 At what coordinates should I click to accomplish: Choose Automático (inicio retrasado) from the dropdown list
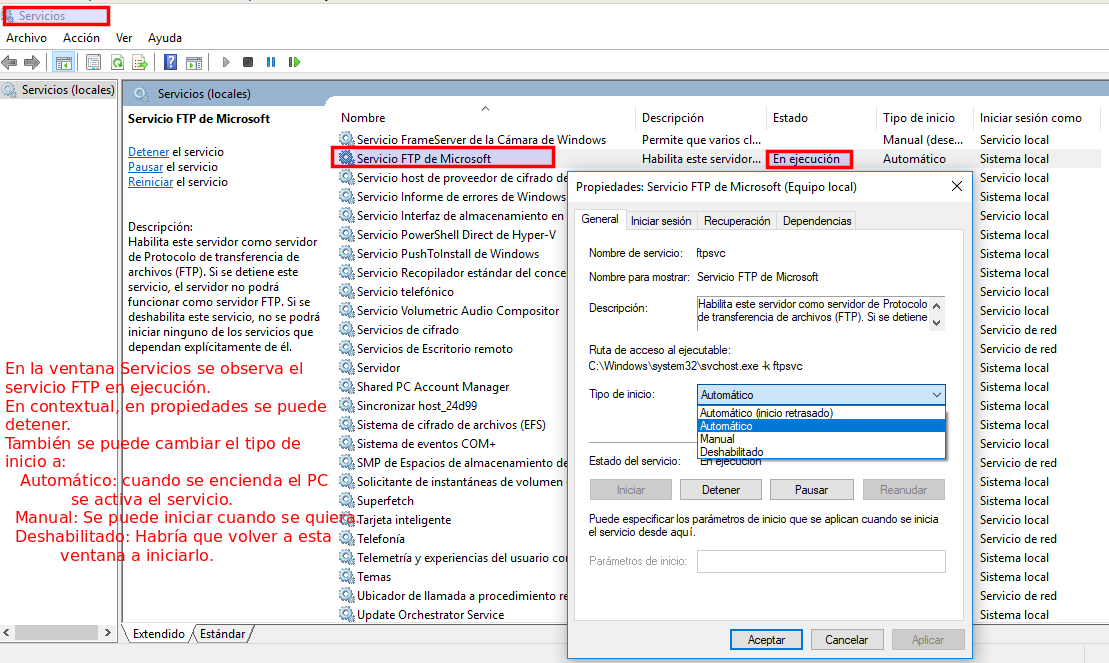pyautogui.click(x=820, y=413)
